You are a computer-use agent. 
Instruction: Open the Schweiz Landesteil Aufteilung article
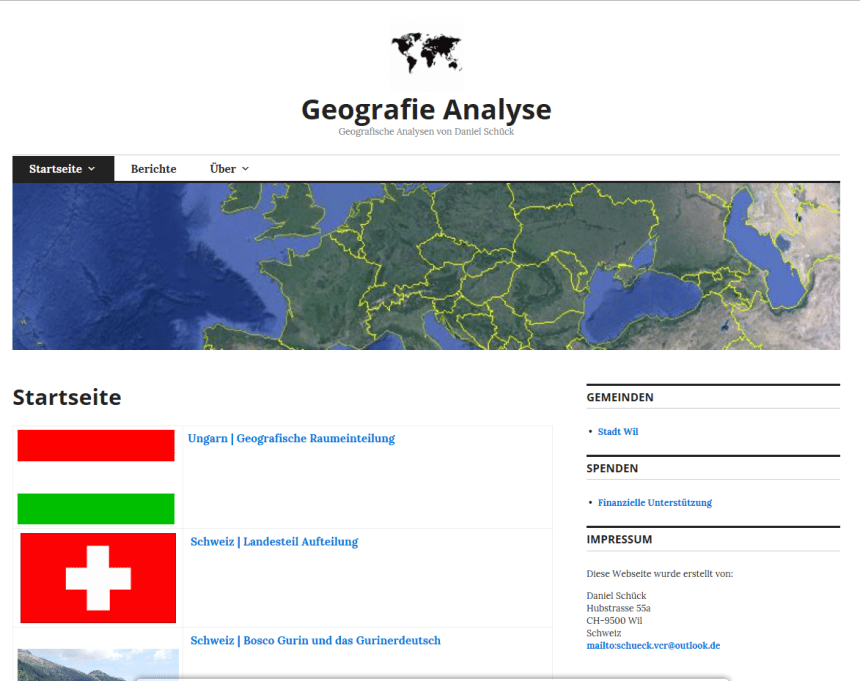pyautogui.click(x=275, y=541)
